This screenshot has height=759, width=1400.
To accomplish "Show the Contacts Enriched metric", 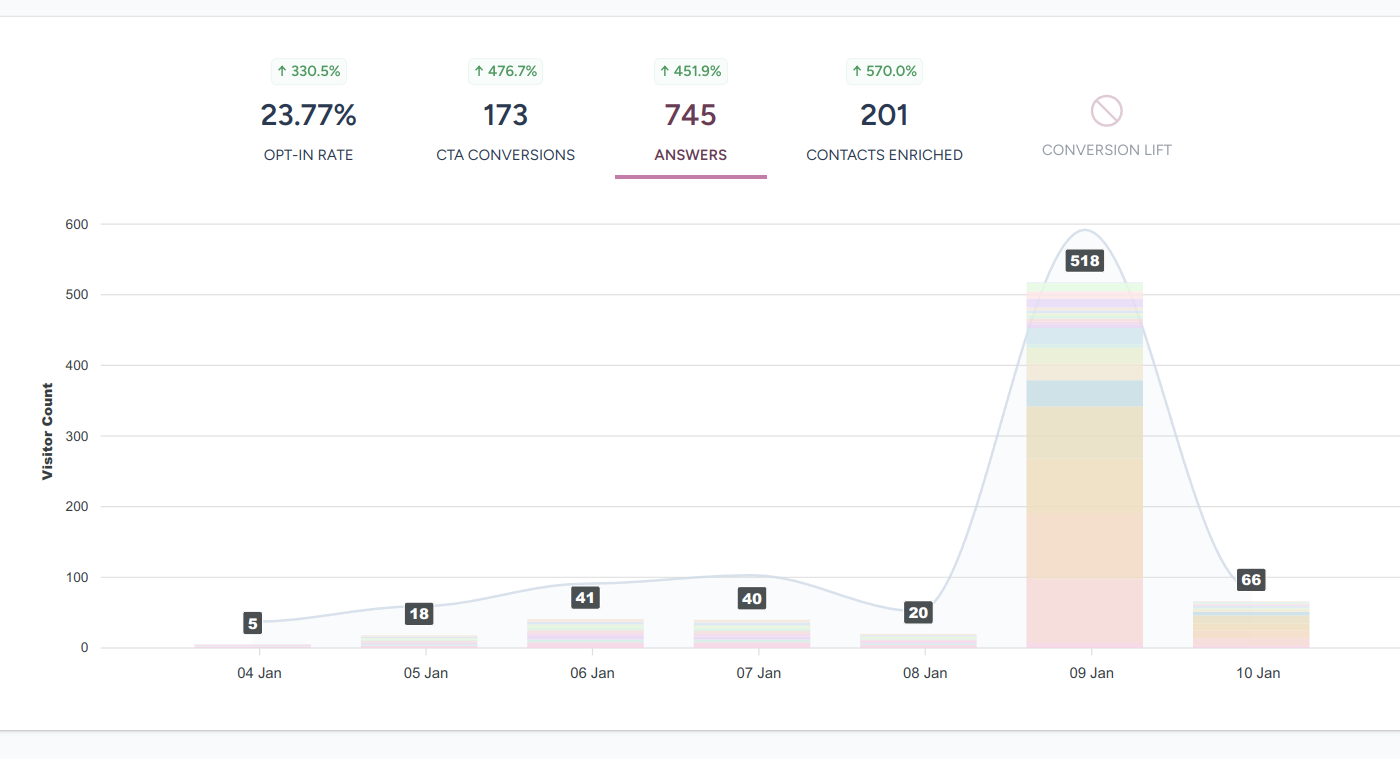I will pyautogui.click(x=884, y=127).
